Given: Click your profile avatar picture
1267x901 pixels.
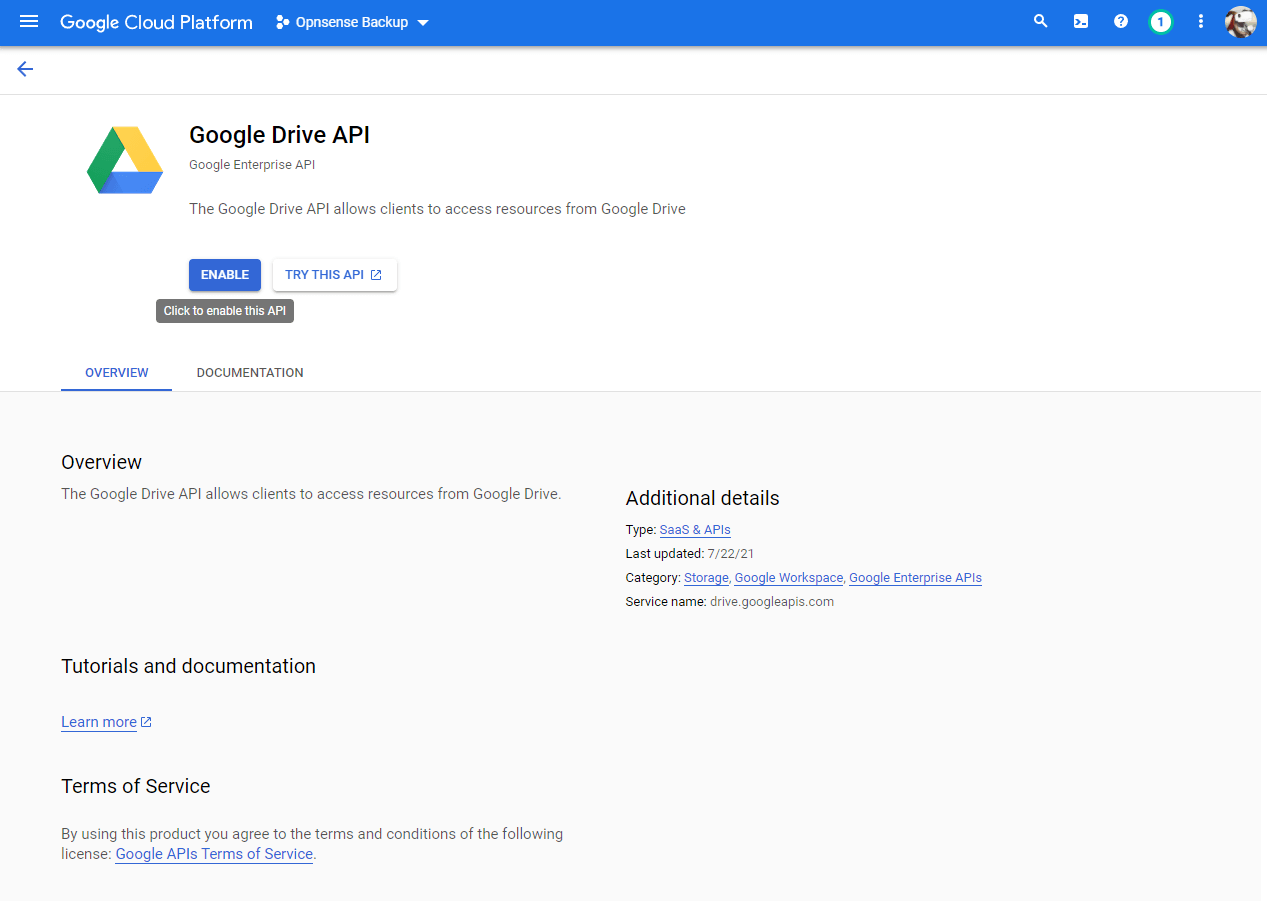Looking at the screenshot, I should tap(1240, 21).
